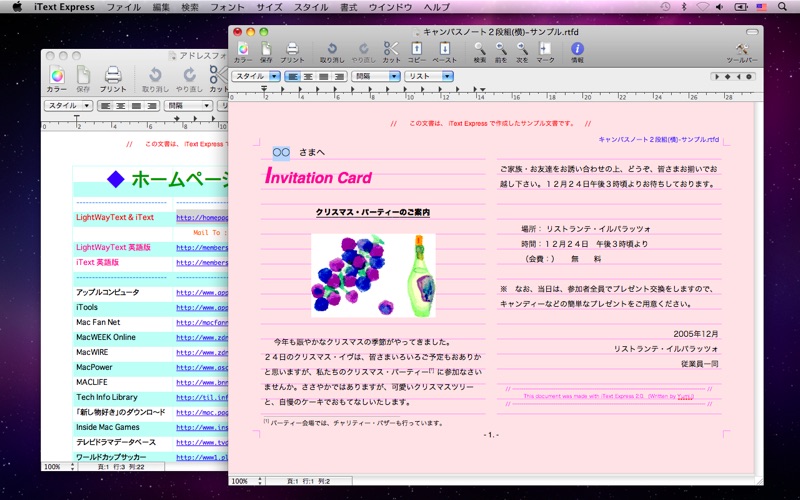Open the フォント menu
Image resolution: width=800 pixels, height=500 pixels.
[227, 7]
